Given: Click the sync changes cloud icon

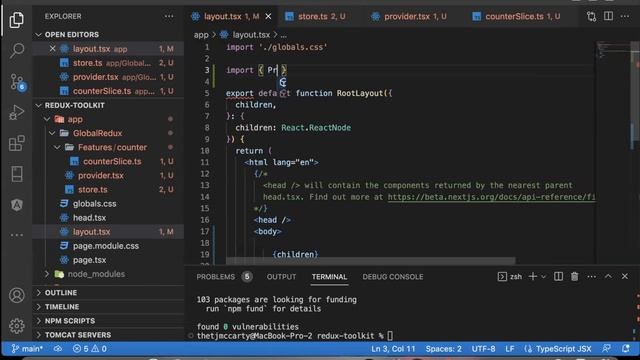Looking at the screenshot, I should click(58, 349).
